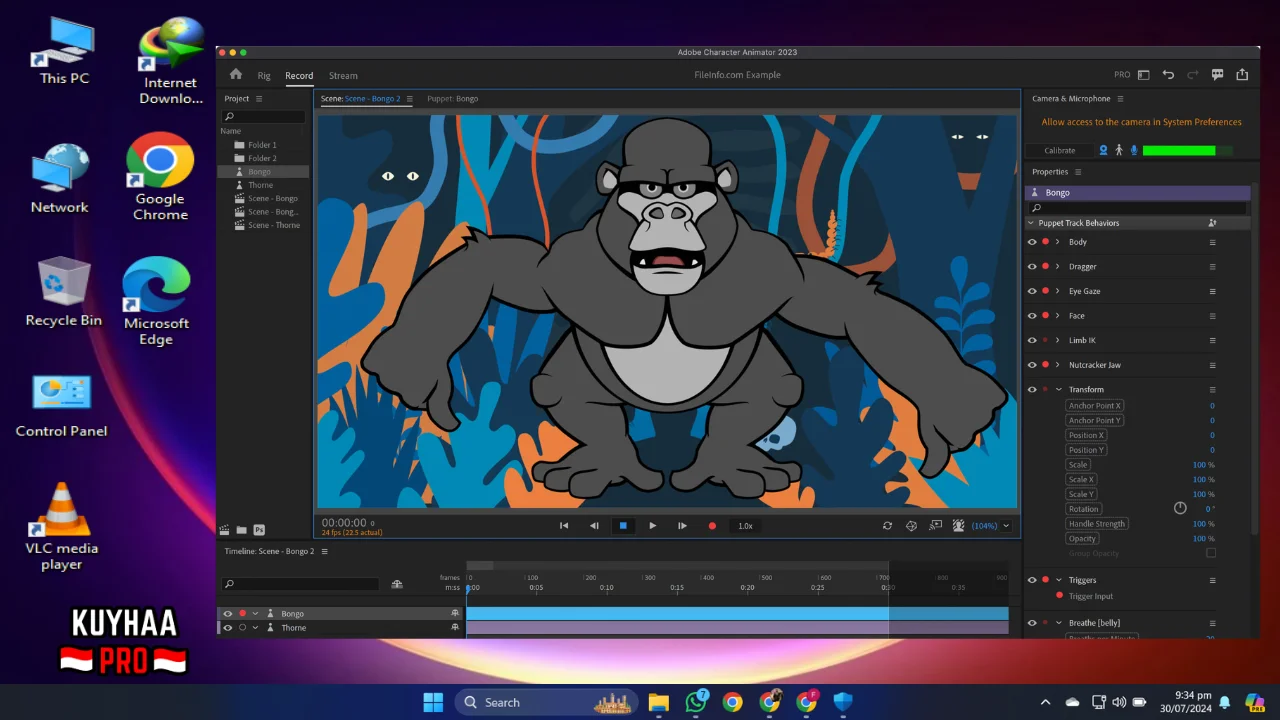This screenshot has height=720, width=1280.
Task: Click the Share export icon
Action: pyautogui.click(x=1242, y=75)
